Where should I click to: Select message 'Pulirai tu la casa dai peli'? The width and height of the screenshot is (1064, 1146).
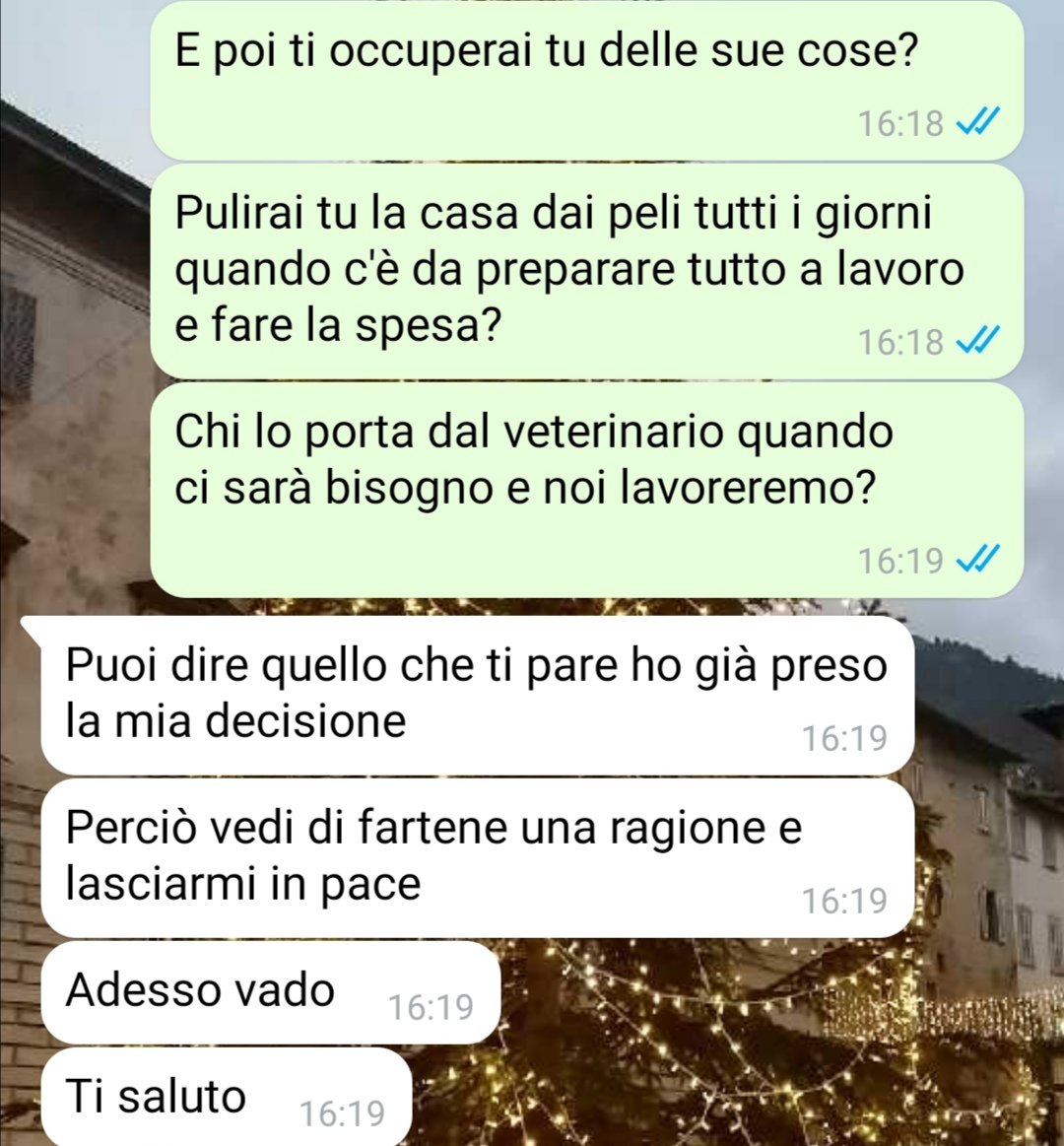click(x=587, y=271)
